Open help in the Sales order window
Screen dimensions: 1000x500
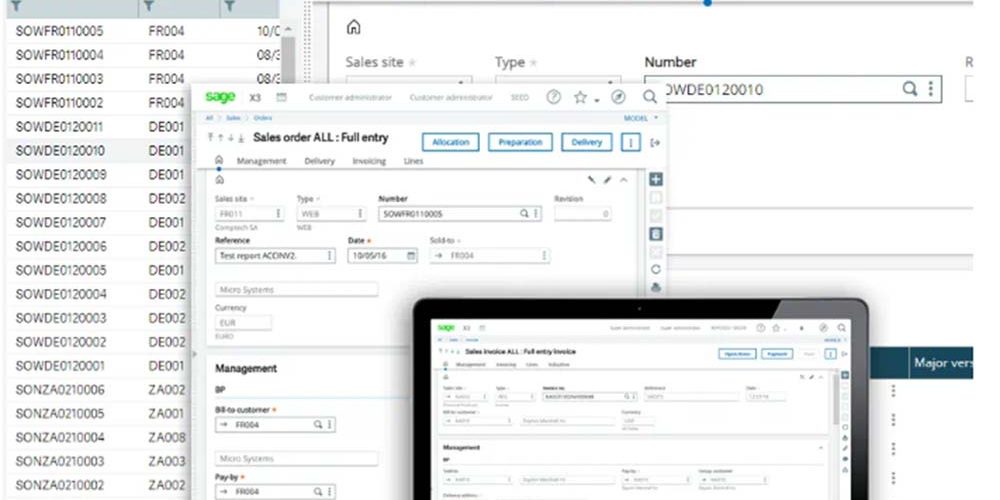point(554,97)
